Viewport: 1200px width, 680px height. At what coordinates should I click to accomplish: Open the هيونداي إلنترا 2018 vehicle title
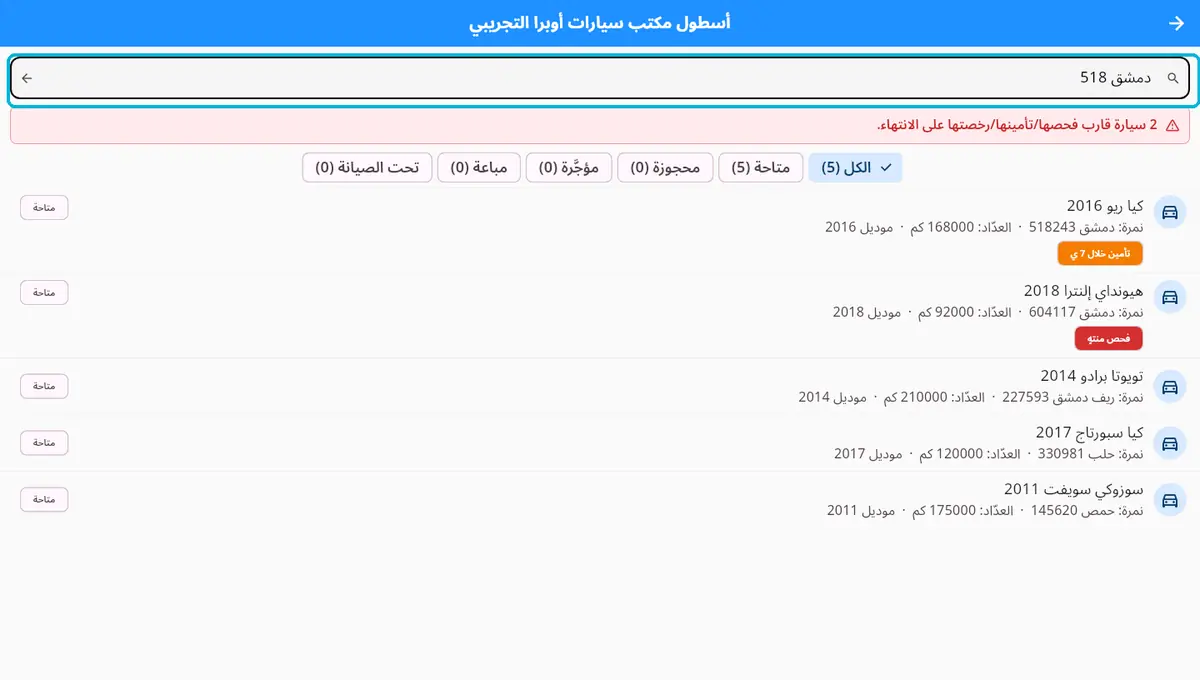coord(1083,290)
